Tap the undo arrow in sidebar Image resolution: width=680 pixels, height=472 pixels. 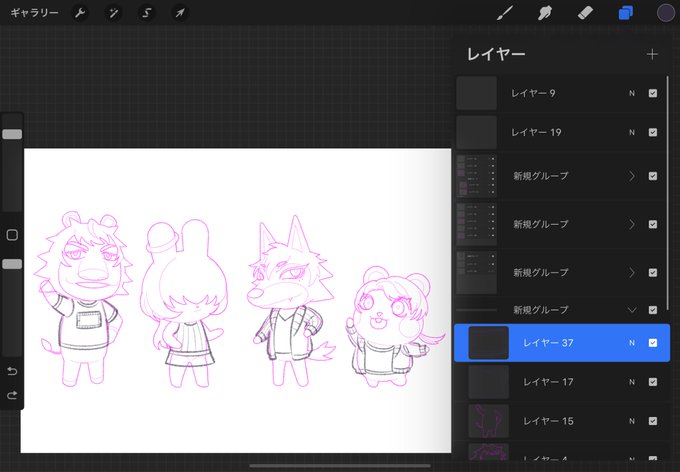(x=12, y=371)
